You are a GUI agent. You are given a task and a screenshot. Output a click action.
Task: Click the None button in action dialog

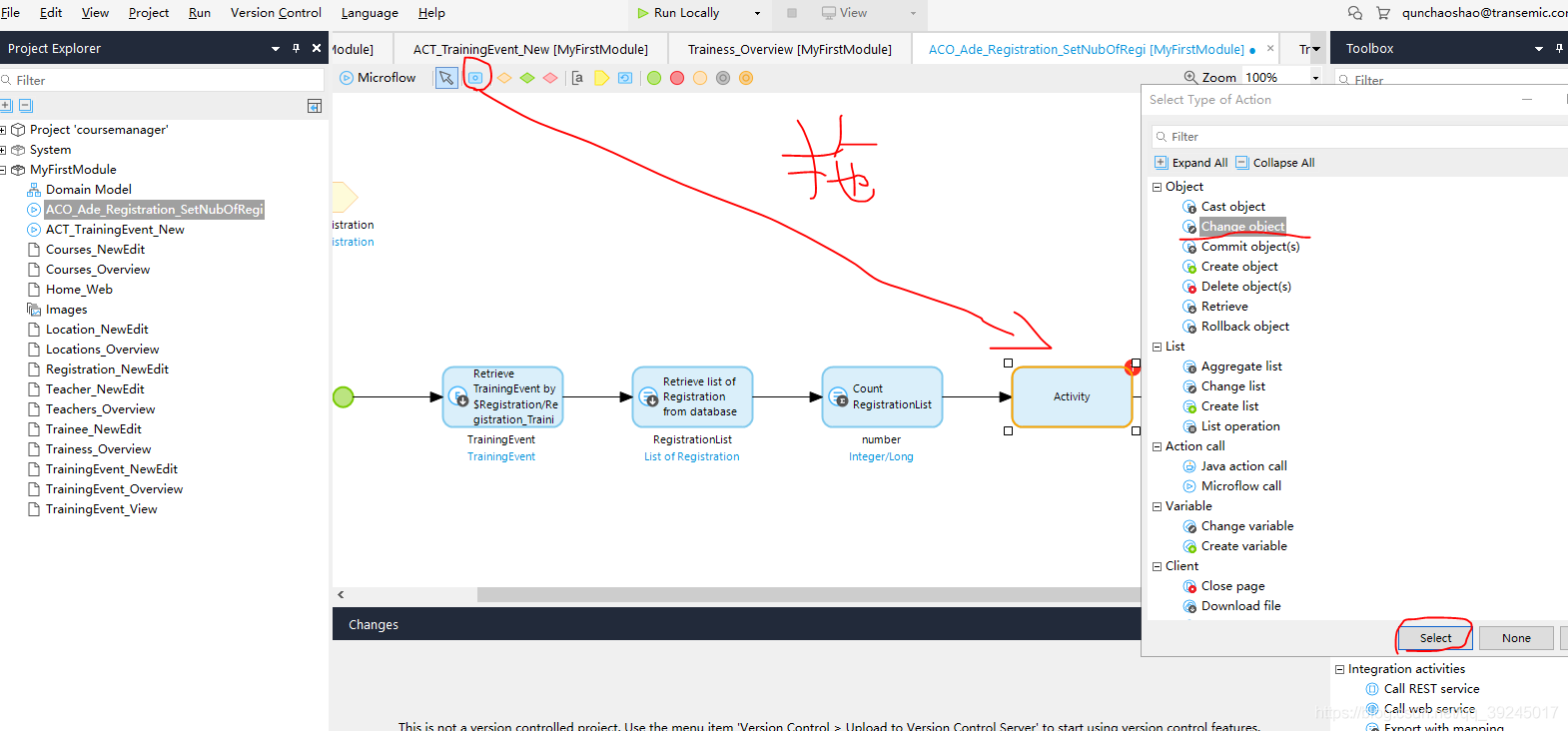click(1515, 638)
